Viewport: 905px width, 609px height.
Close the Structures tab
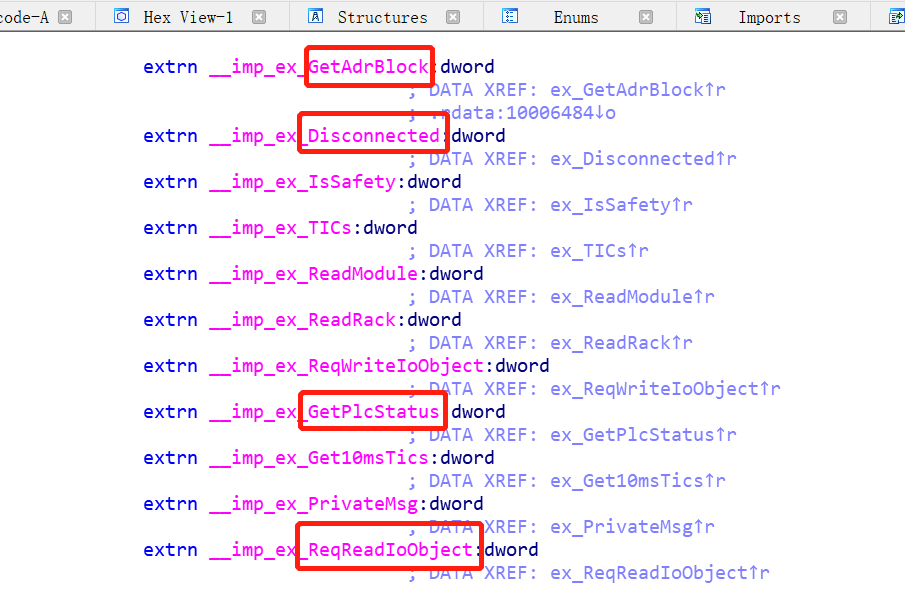click(x=453, y=17)
